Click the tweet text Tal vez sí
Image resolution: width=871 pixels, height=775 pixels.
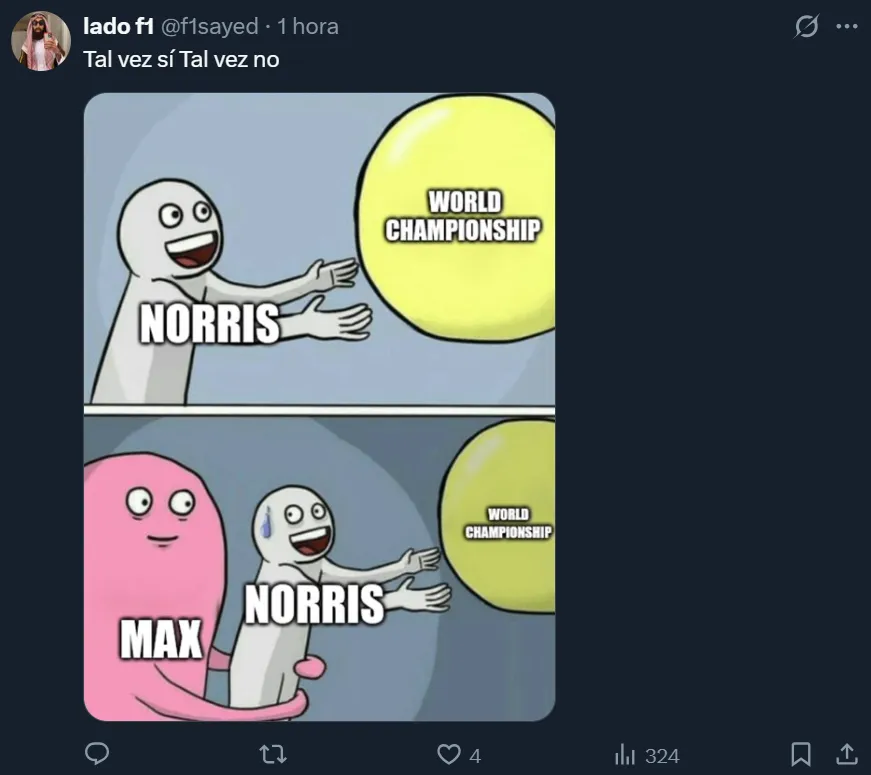tap(129, 59)
